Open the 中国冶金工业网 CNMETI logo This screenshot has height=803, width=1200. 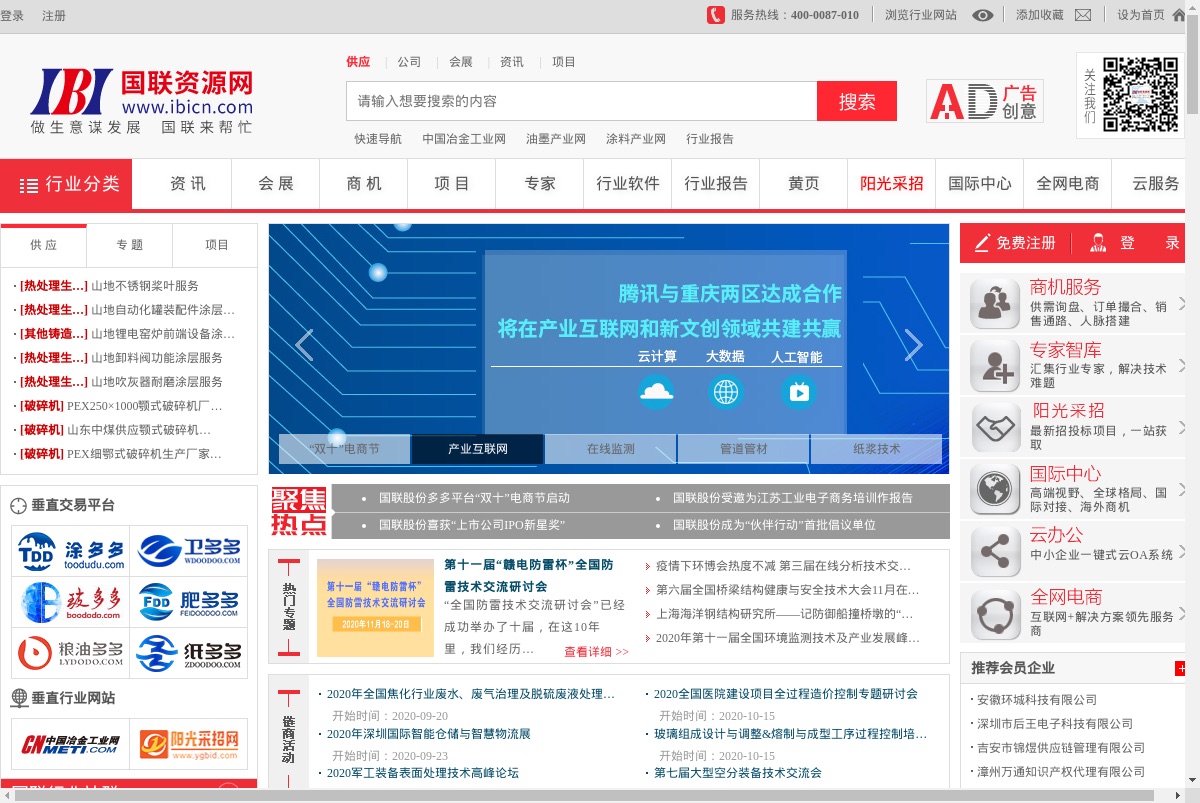71,744
